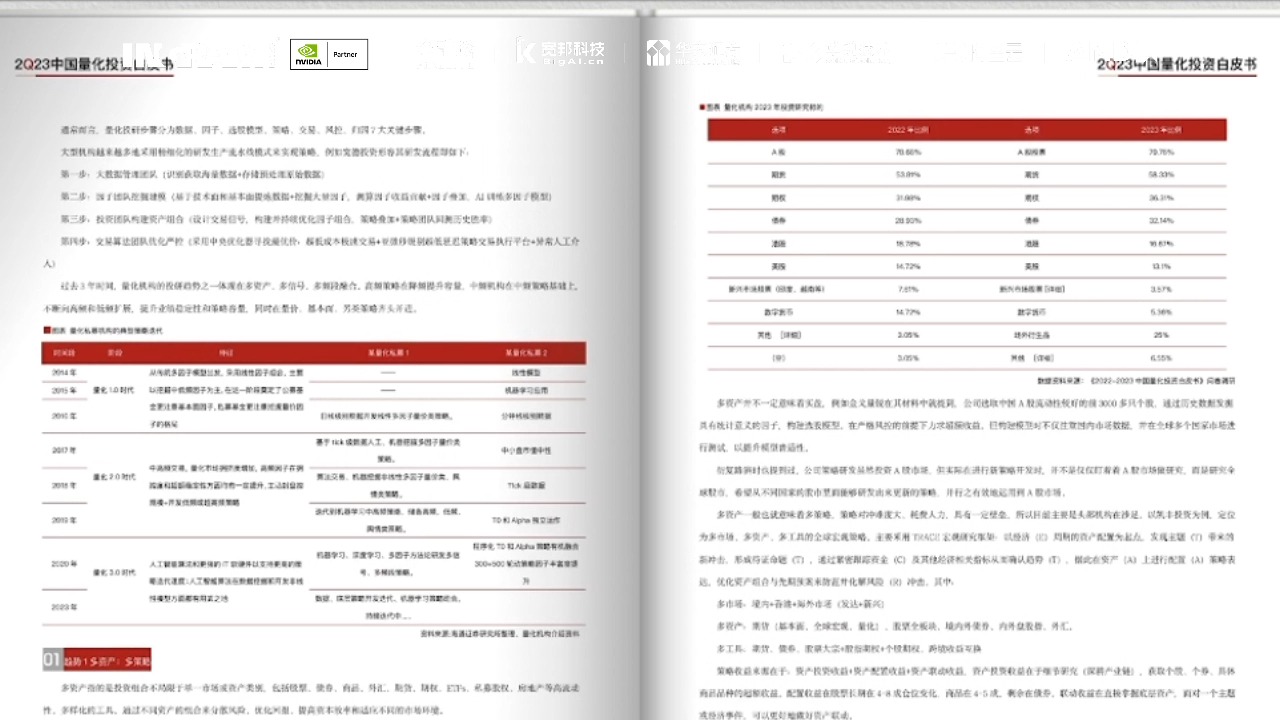
Task: Select the 2014年 row cell
Action: (x=64, y=372)
